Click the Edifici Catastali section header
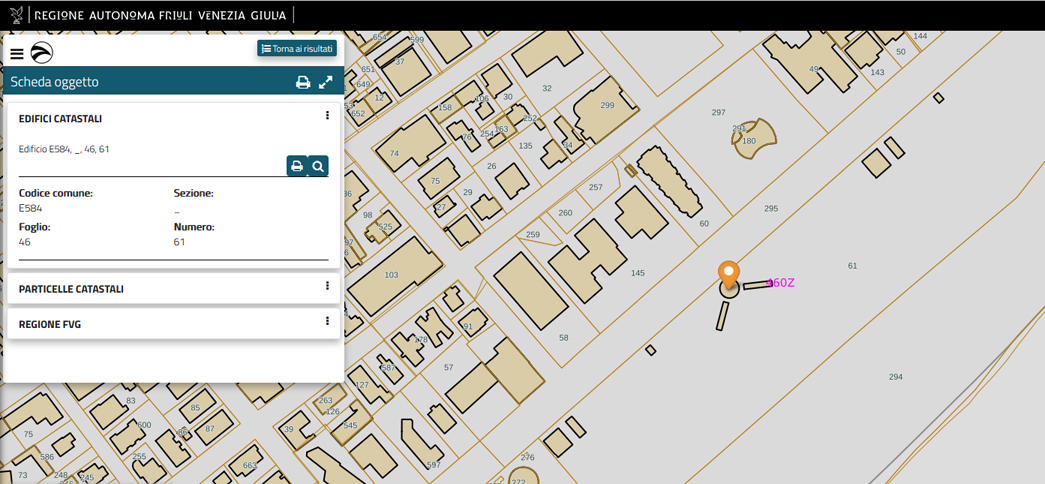The image size is (1045, 484). 60,119
